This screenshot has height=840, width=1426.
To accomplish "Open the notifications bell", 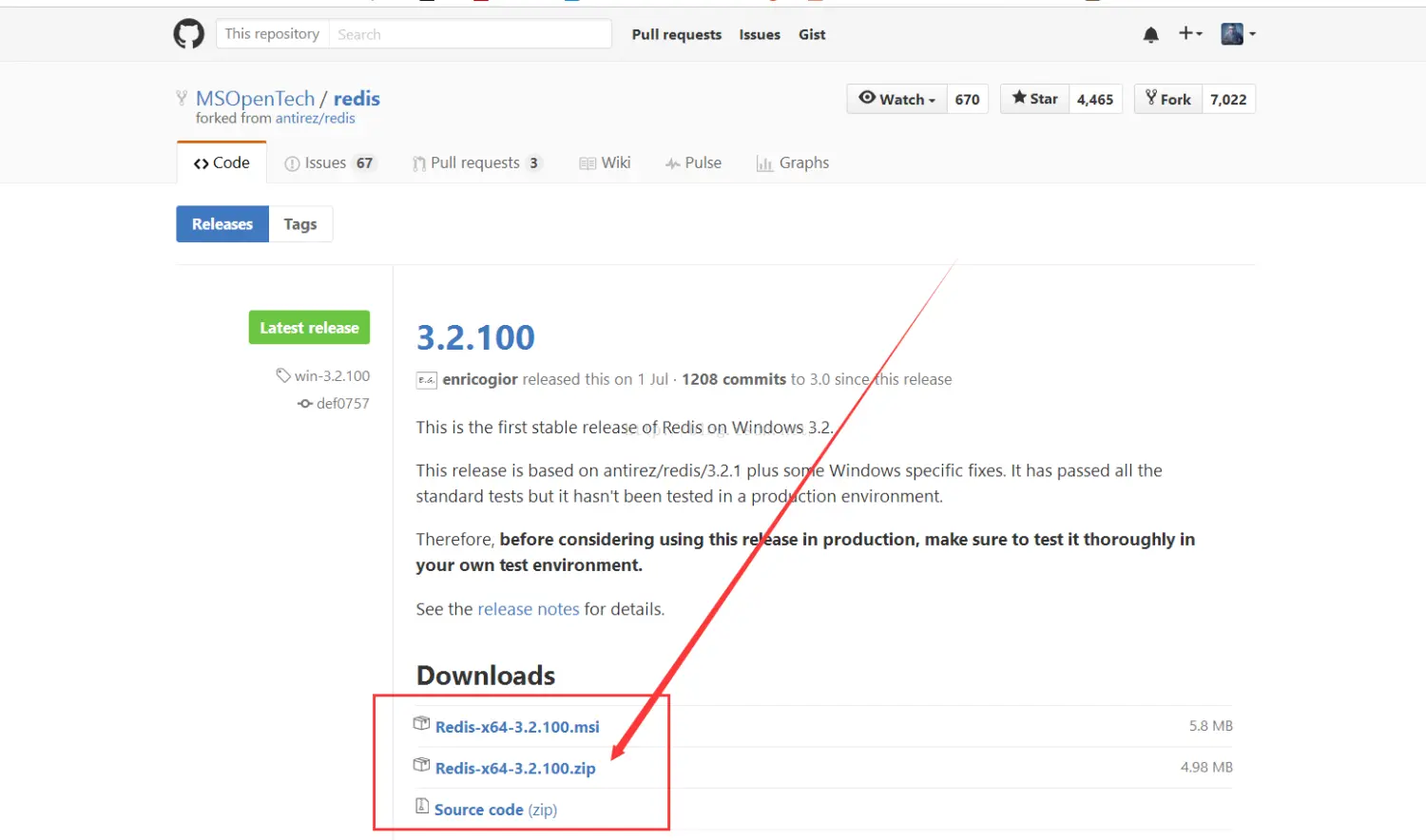I will point(1150,35).
